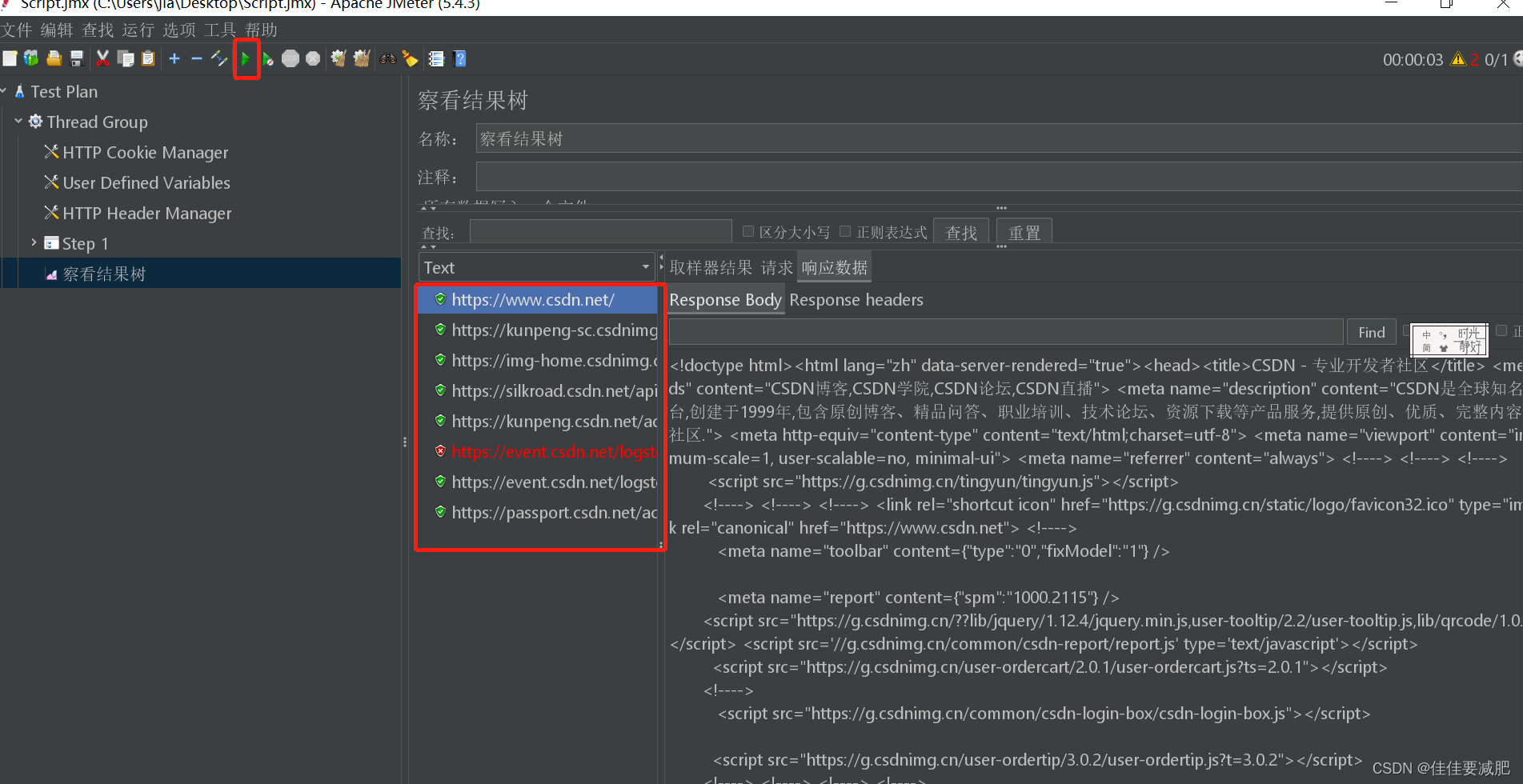Open the templates icon
Screen dimensions: 1523x784
tap(31, 58)
